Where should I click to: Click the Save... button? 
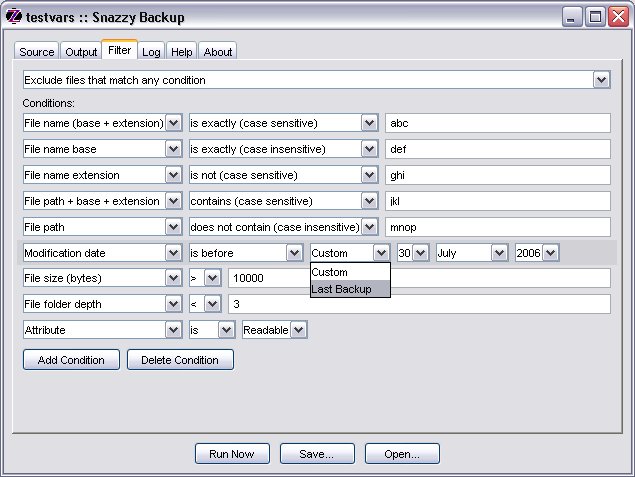317,454
